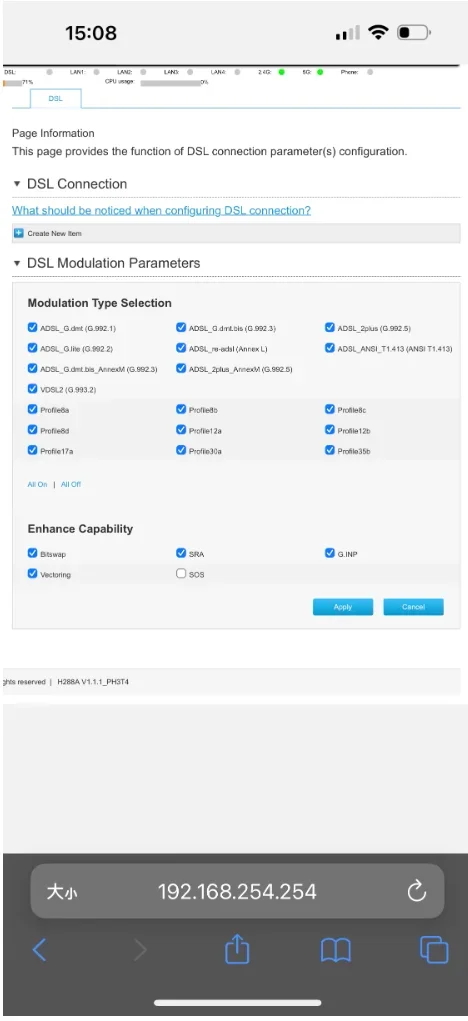This screenshot has height=1021, width=468.
Task: Click the 5G status indicator light
Action: point(320,72)
